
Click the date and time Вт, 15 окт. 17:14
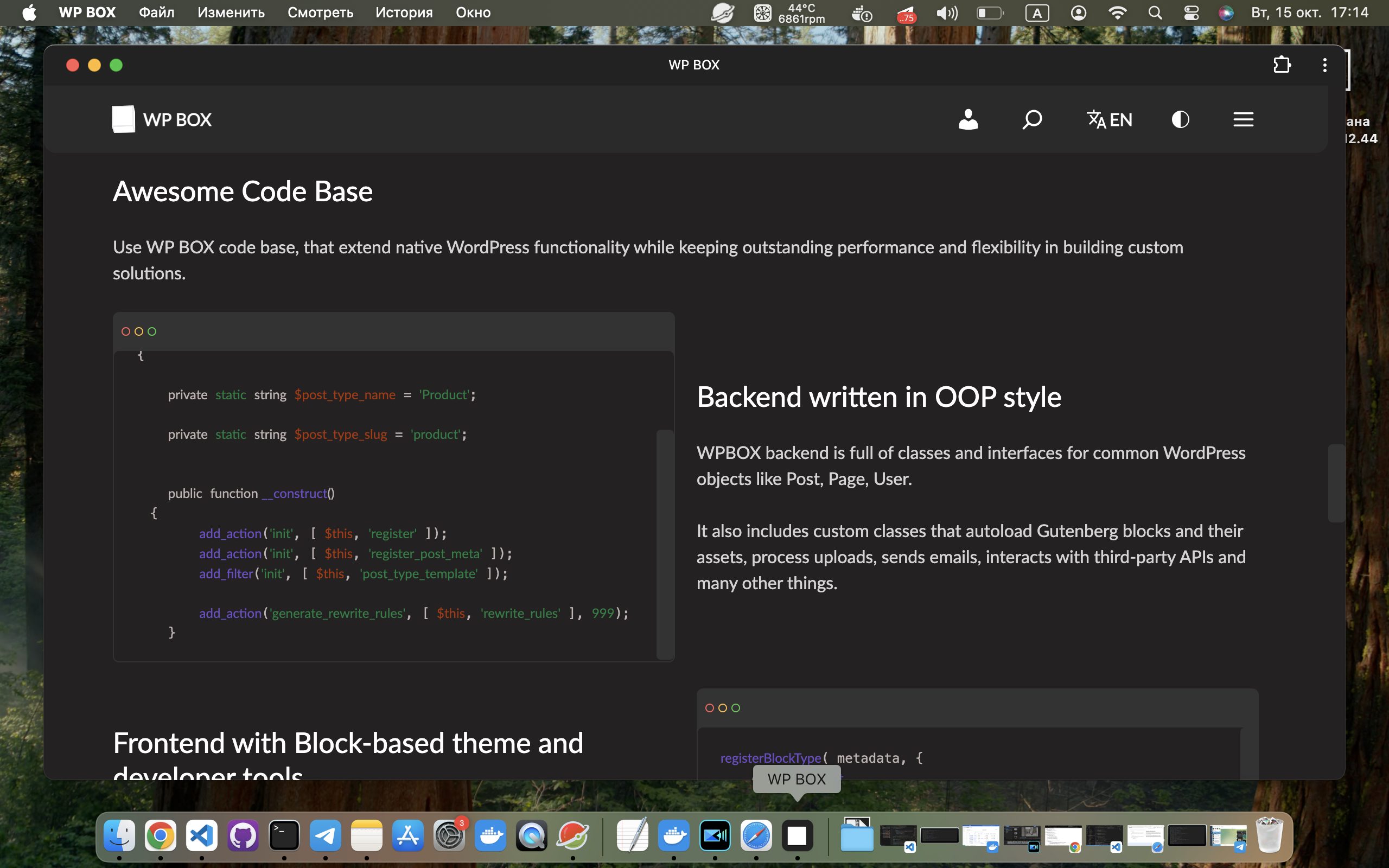[1310, 12]
